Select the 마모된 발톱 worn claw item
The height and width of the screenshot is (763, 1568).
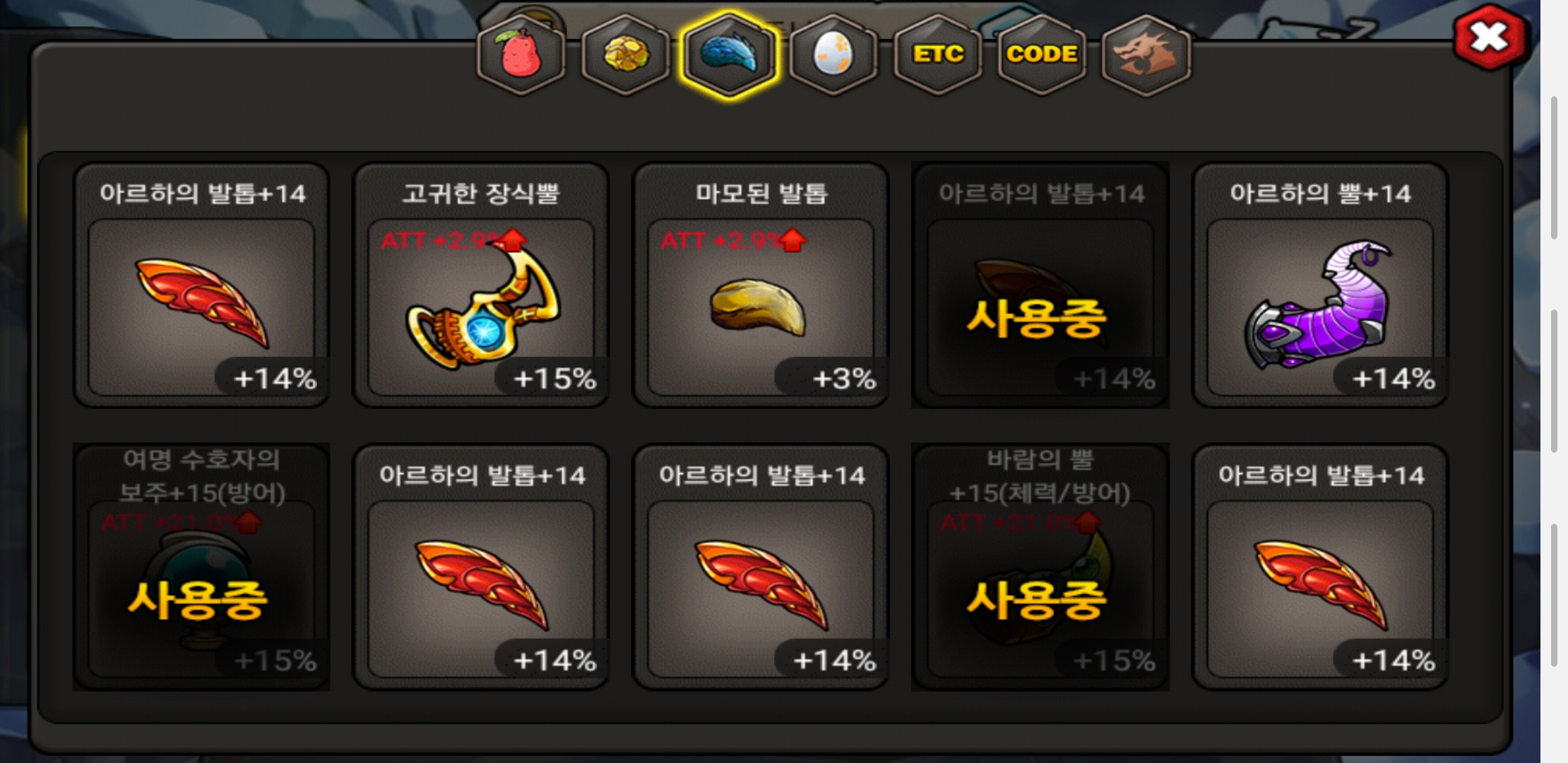[x=761, y=285]
